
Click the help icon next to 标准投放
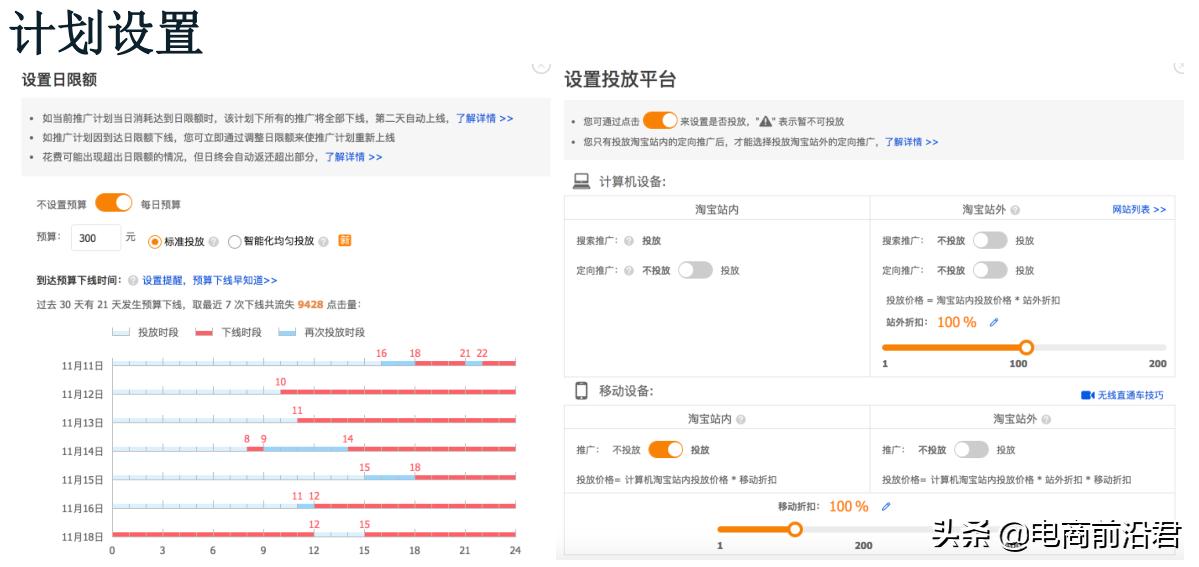(213, 241)
